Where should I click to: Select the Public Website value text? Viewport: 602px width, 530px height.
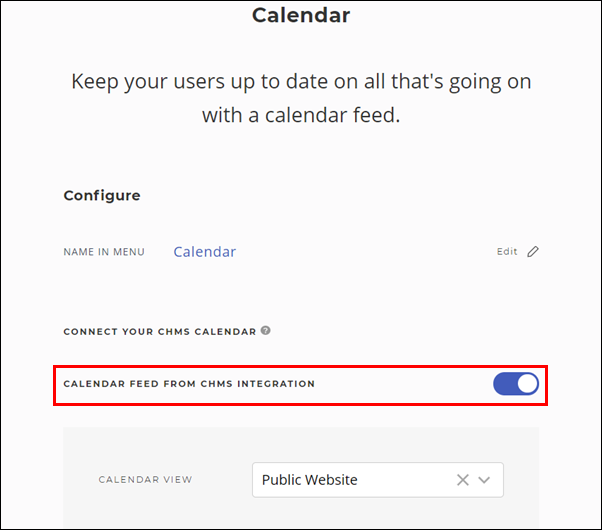tap(310, 480)
